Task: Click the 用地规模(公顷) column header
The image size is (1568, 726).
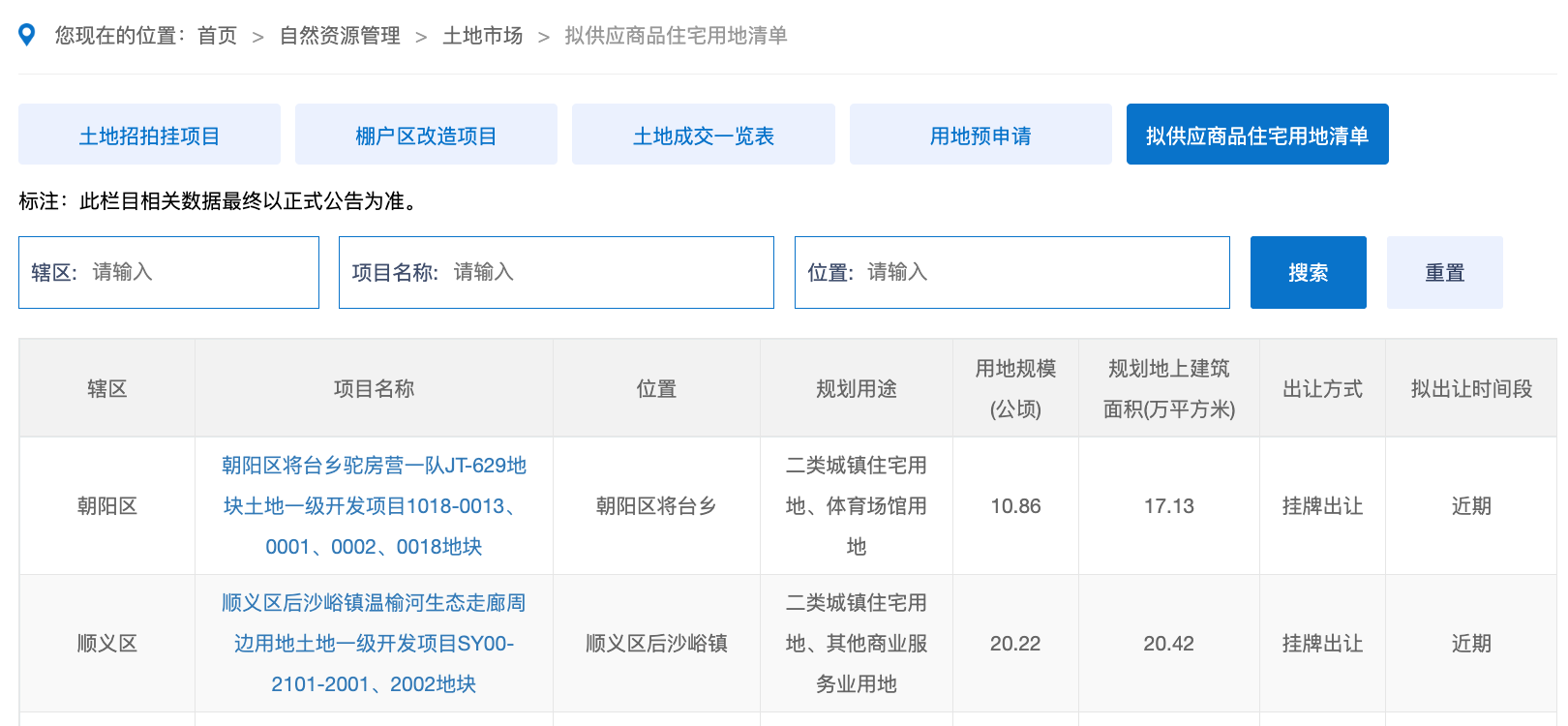Action: 1015,389
